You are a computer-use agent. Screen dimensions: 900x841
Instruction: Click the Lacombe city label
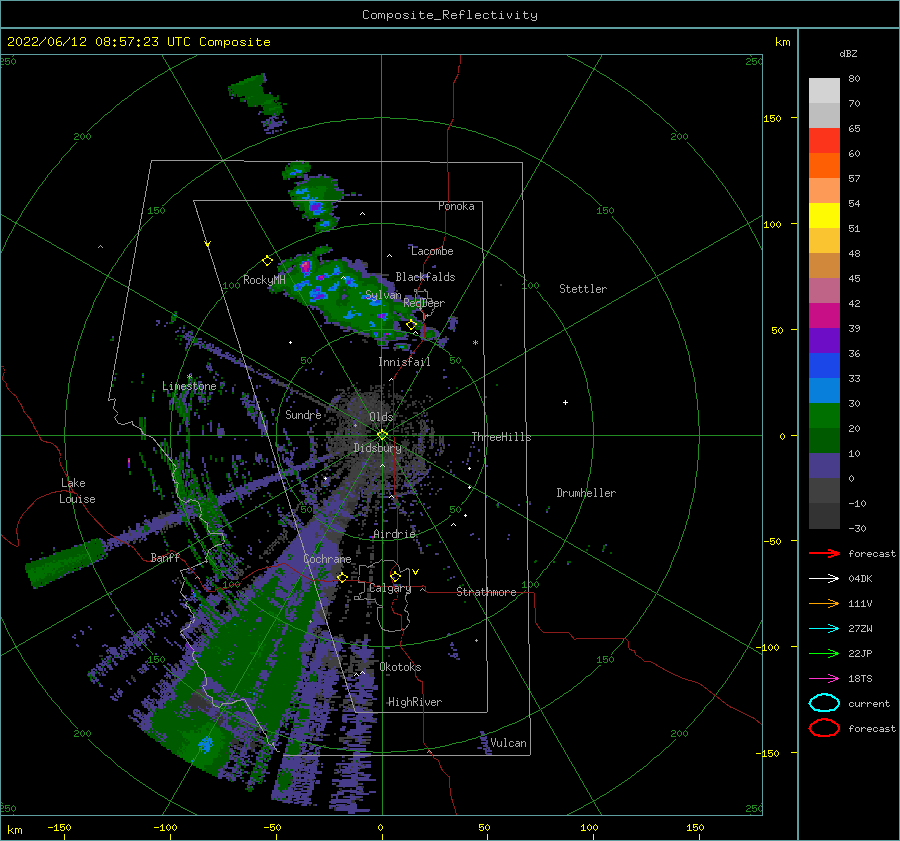(x=432, y=251)
